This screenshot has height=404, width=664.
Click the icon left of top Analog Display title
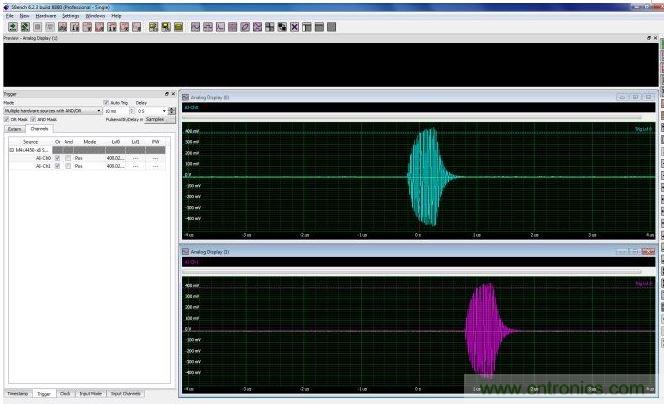pyautogui.click(x=185, y=97)
